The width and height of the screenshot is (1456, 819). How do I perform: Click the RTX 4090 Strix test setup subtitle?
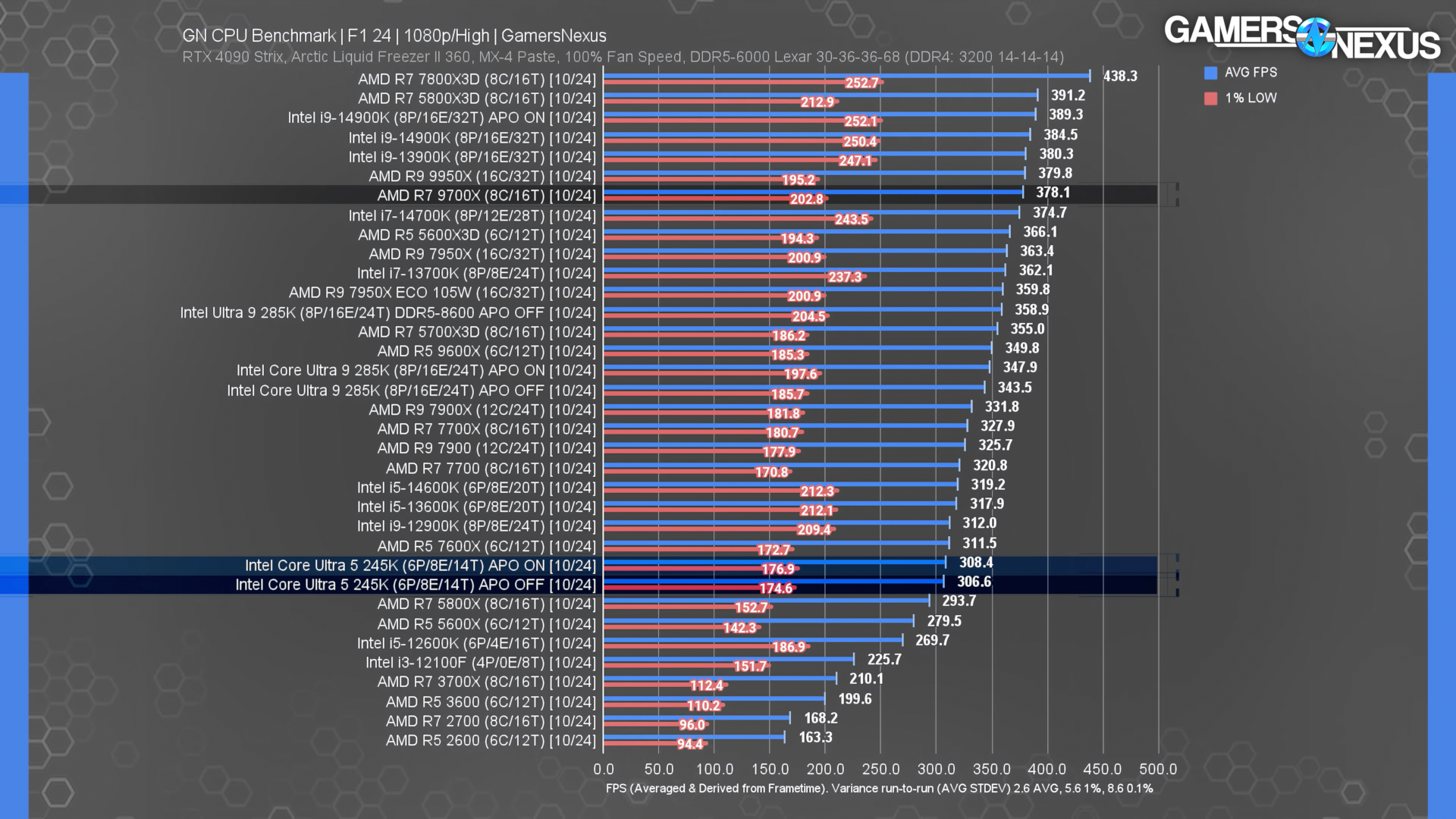click(623, 57)
